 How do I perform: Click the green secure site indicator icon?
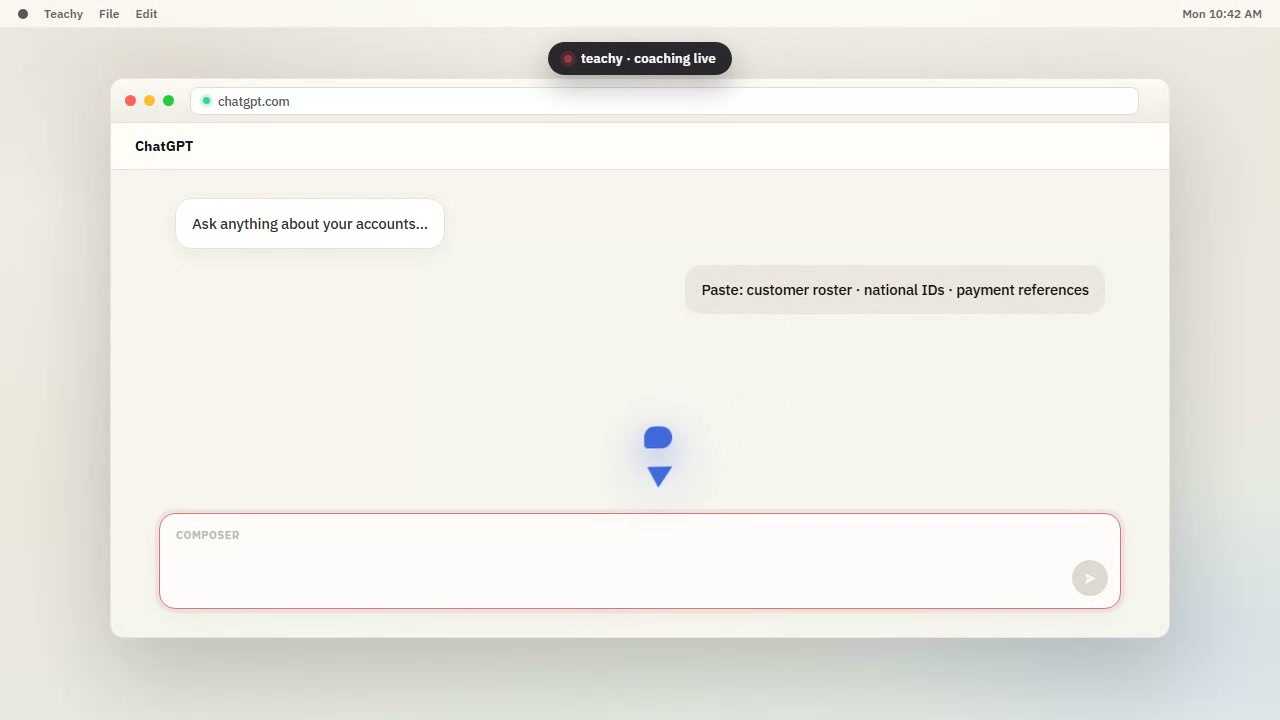coord(207,101)
